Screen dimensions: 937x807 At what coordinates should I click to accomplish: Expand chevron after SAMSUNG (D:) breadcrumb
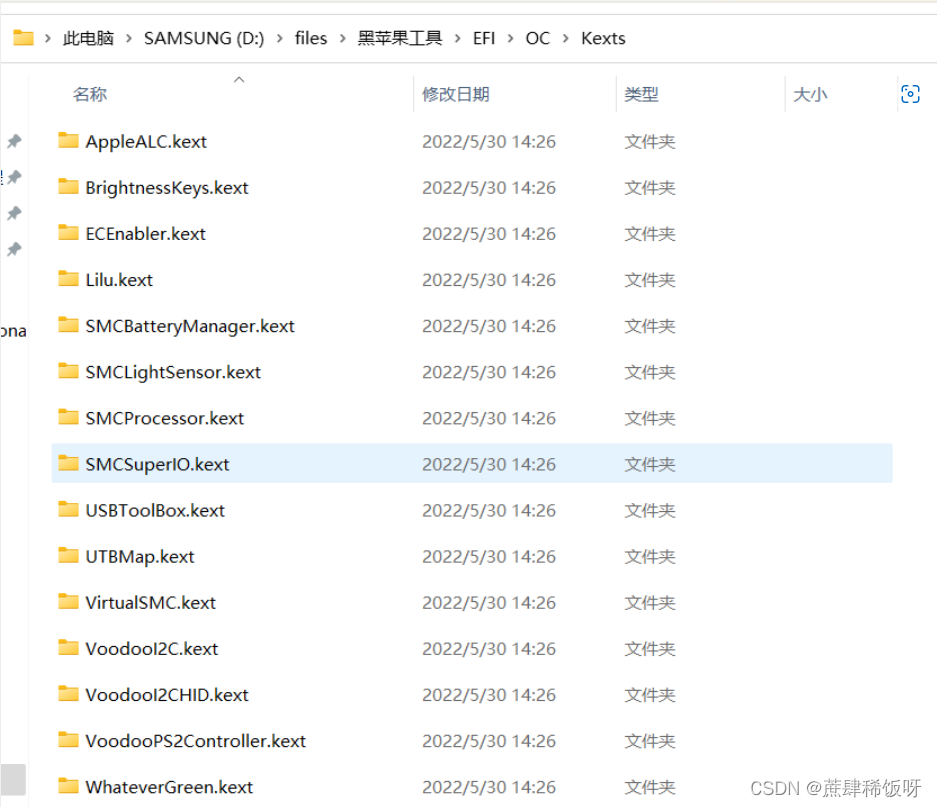point(279,38)
